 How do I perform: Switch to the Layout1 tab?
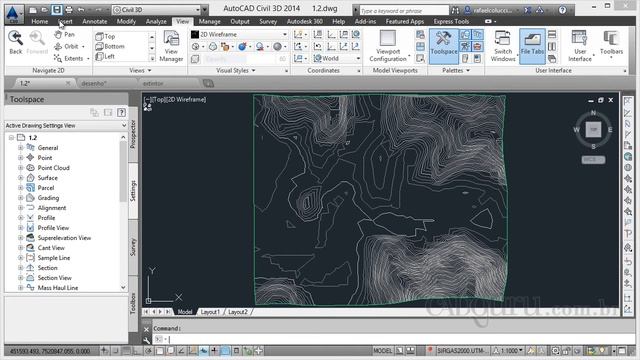click(210, 312)
